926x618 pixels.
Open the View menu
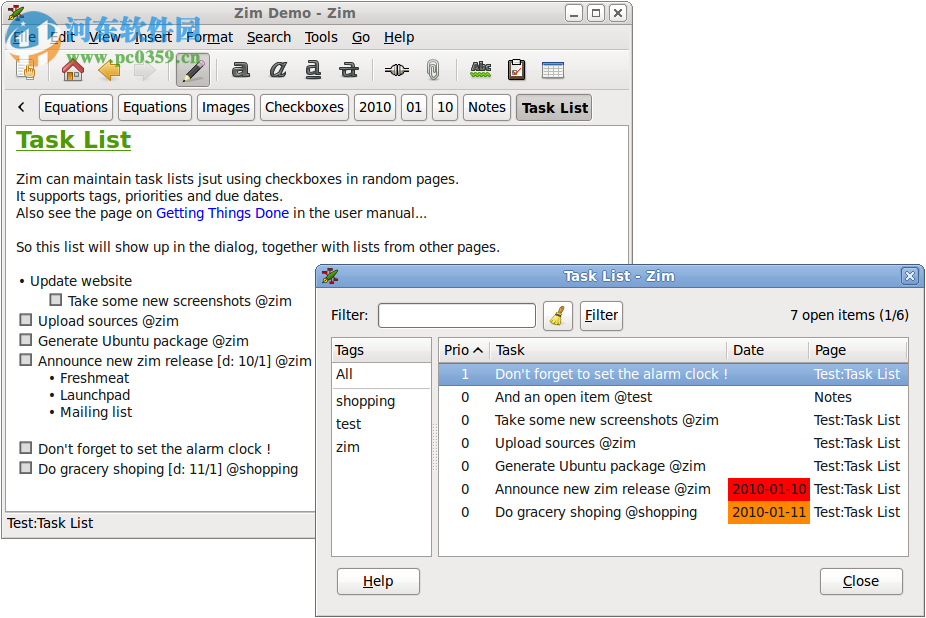point(105,37)
